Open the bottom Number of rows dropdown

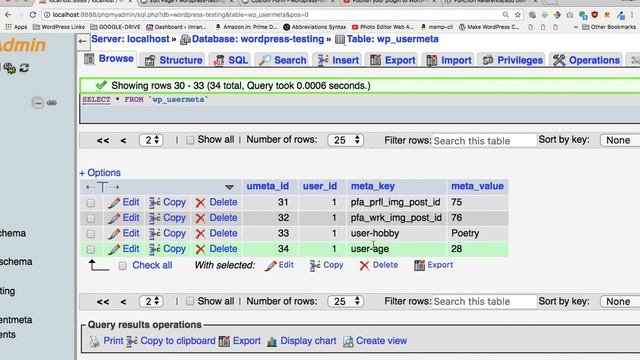pos(345,301)
